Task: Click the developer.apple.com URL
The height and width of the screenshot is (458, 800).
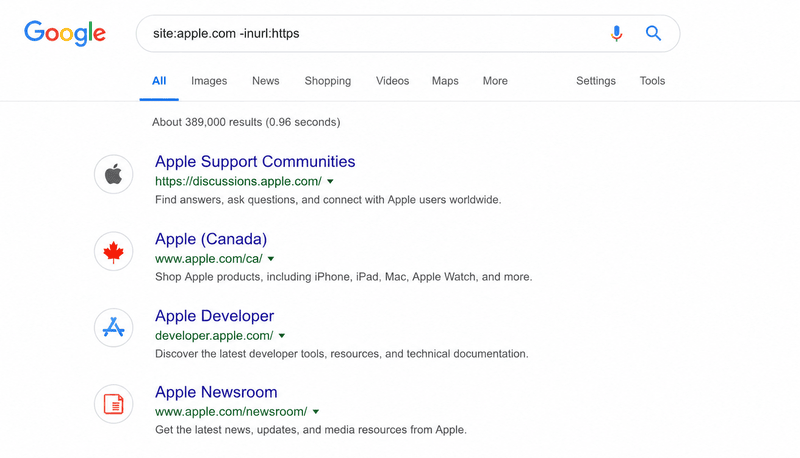Action: (x=214, y=336)
